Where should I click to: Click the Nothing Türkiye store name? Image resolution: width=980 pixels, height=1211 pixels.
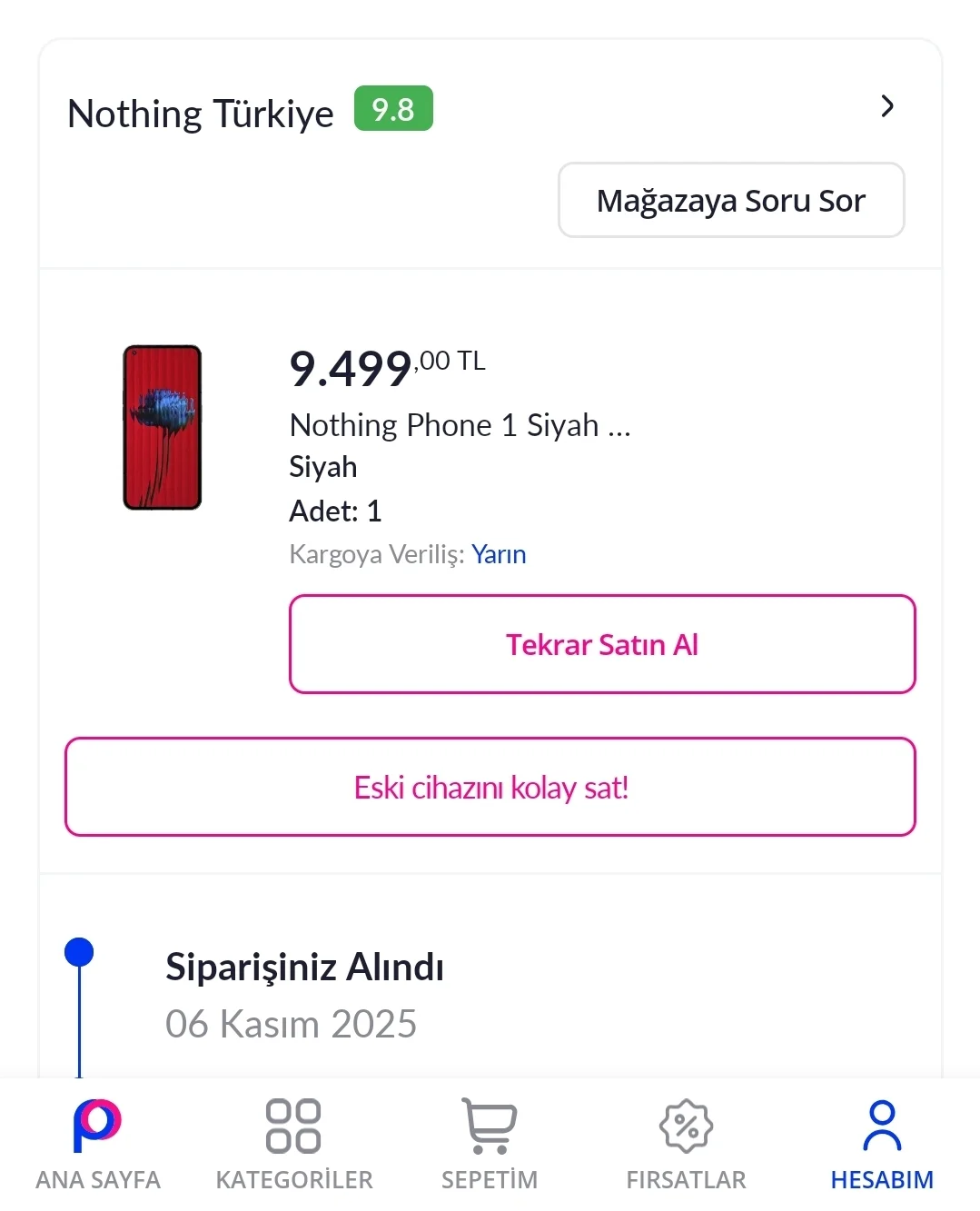click(201, 114)
